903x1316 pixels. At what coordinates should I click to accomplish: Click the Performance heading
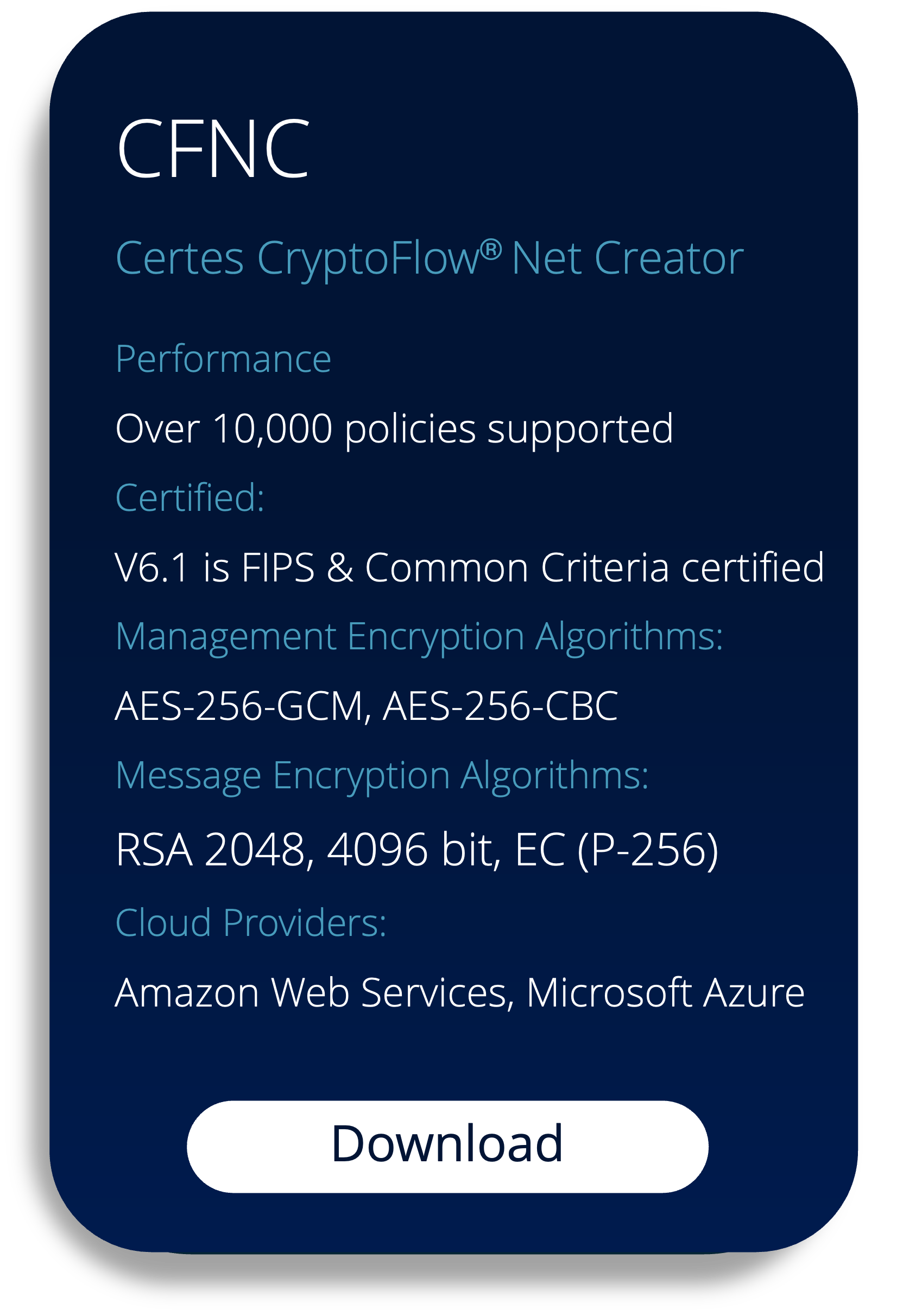click(x=223, y=359)
